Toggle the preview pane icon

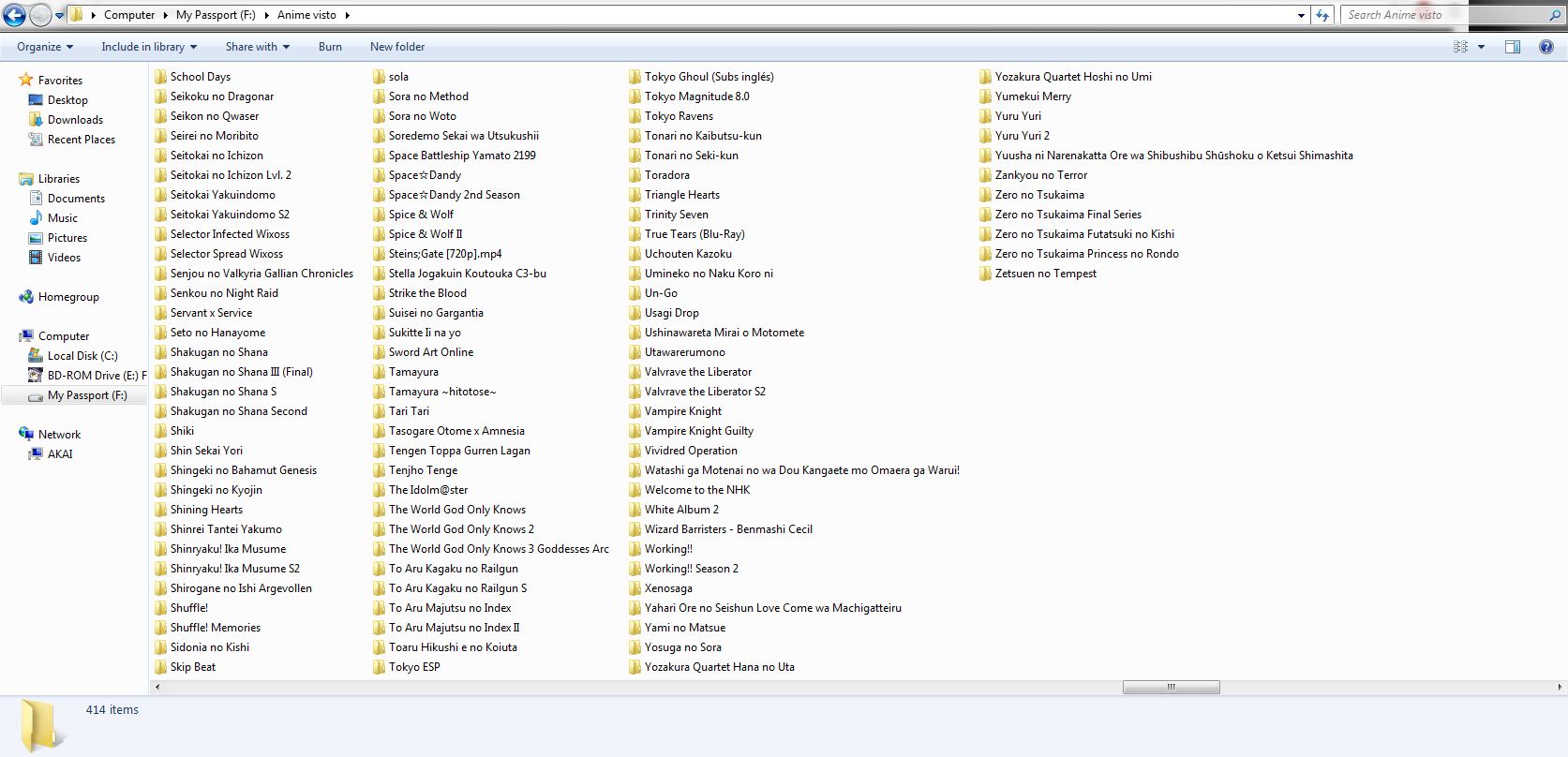1512,47
